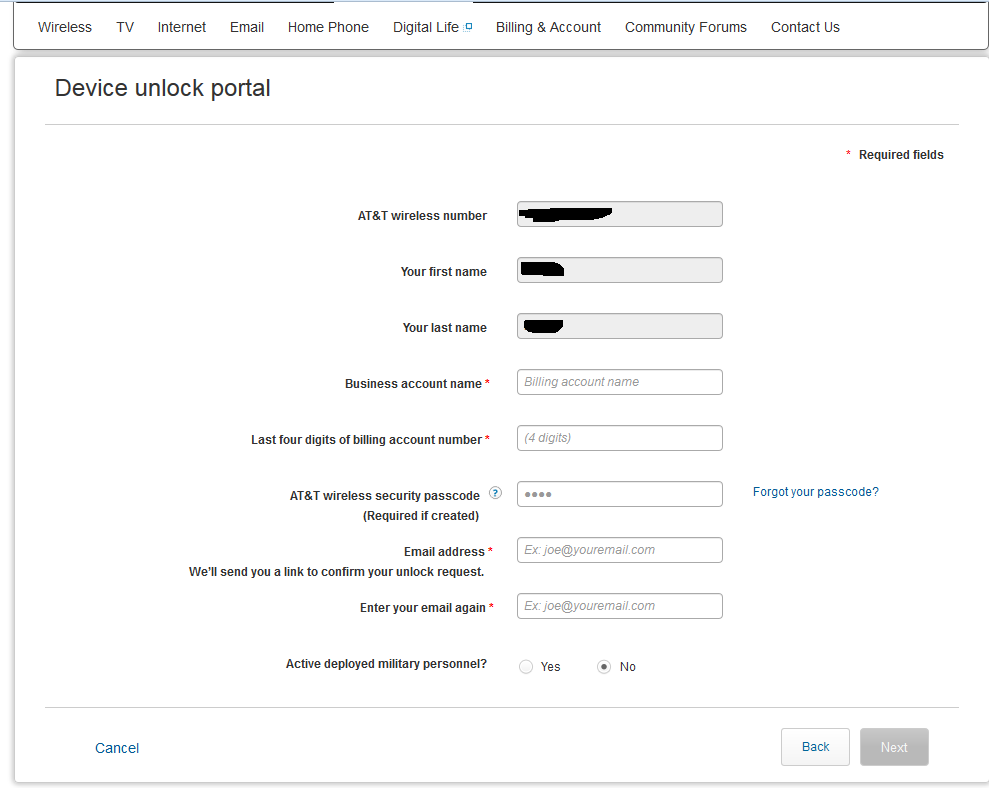Open the Contact Us page
989x788 pixels.
point(805,27)
